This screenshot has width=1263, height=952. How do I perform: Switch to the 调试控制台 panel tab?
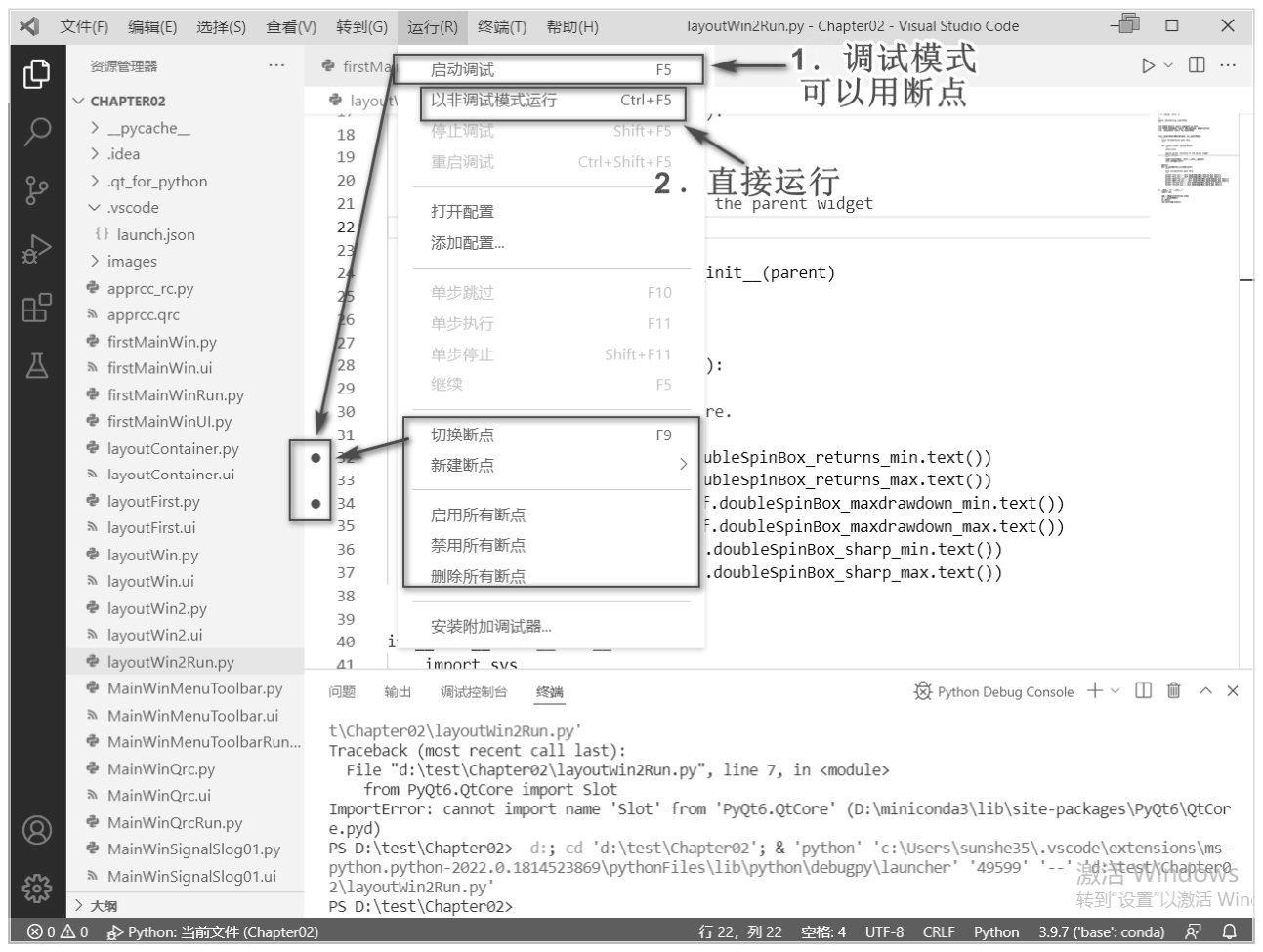click(x=474, y=692)
